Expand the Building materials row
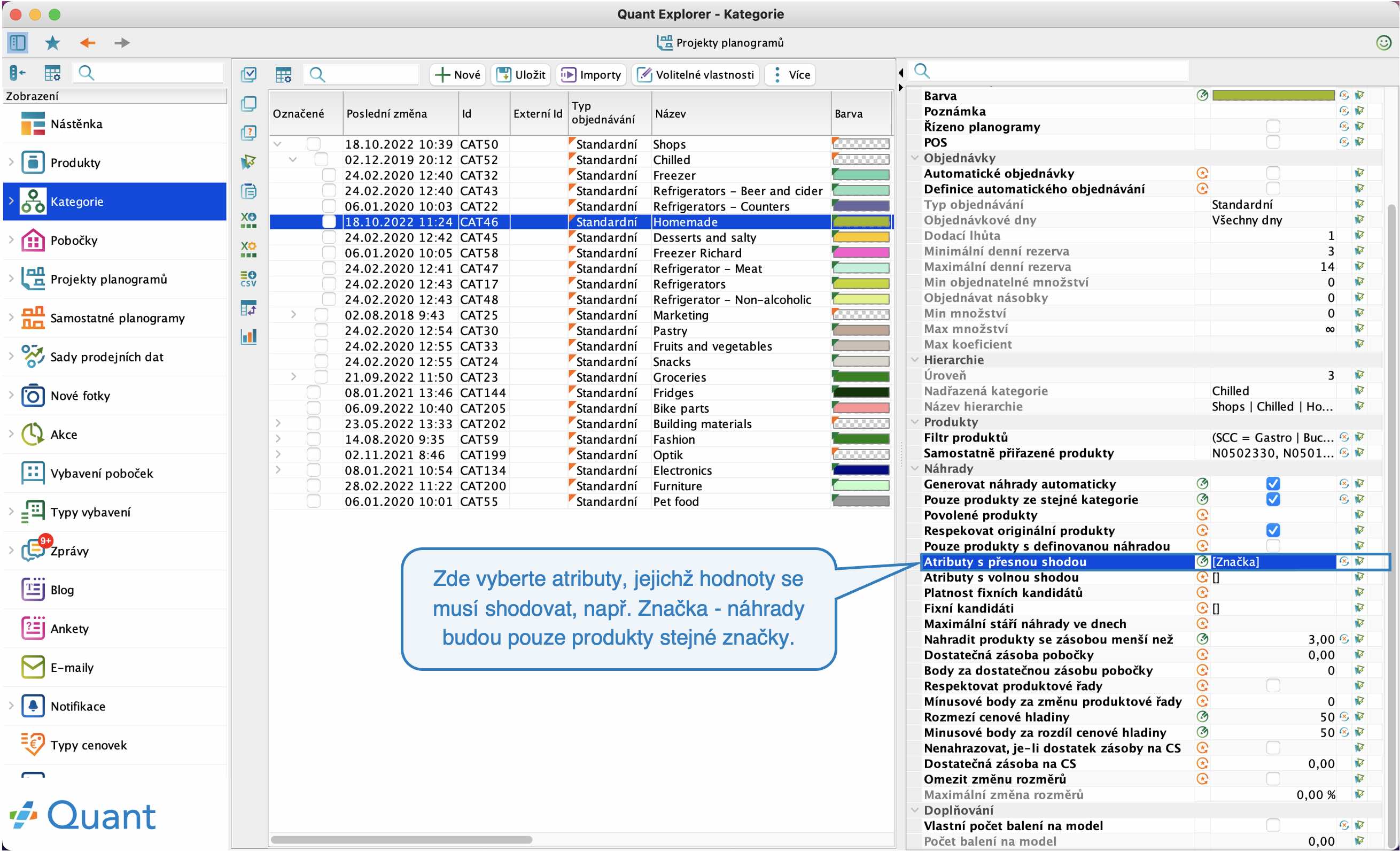The image size is (1400, 851). (278, 423)
